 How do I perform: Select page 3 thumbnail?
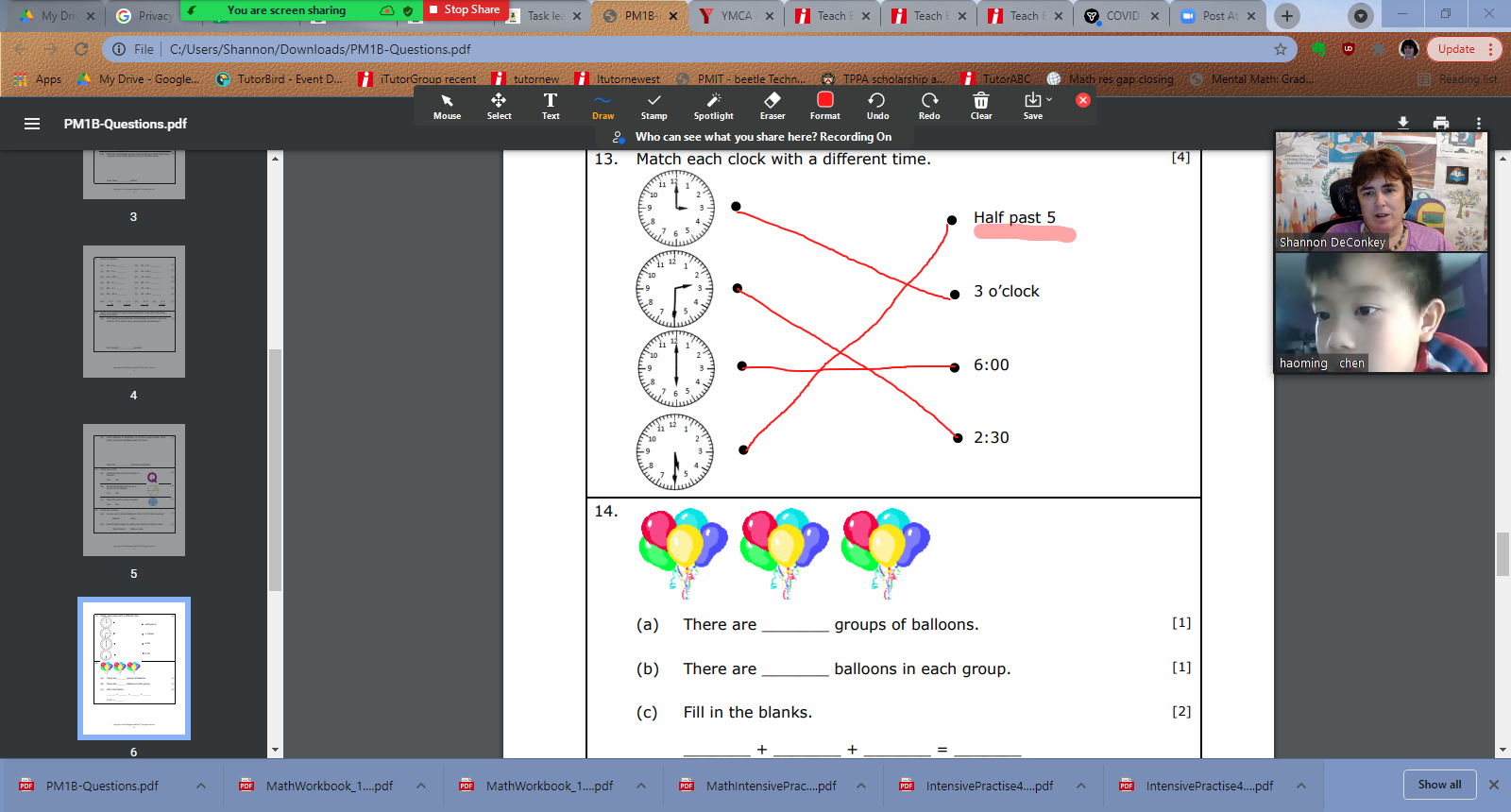click(134, 175)
